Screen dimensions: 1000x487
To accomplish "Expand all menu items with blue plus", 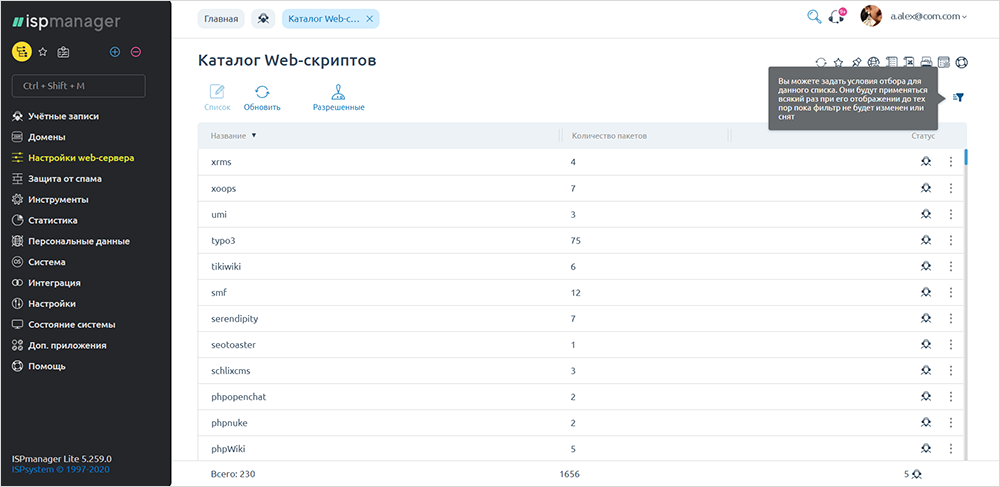I will (115, 52).
